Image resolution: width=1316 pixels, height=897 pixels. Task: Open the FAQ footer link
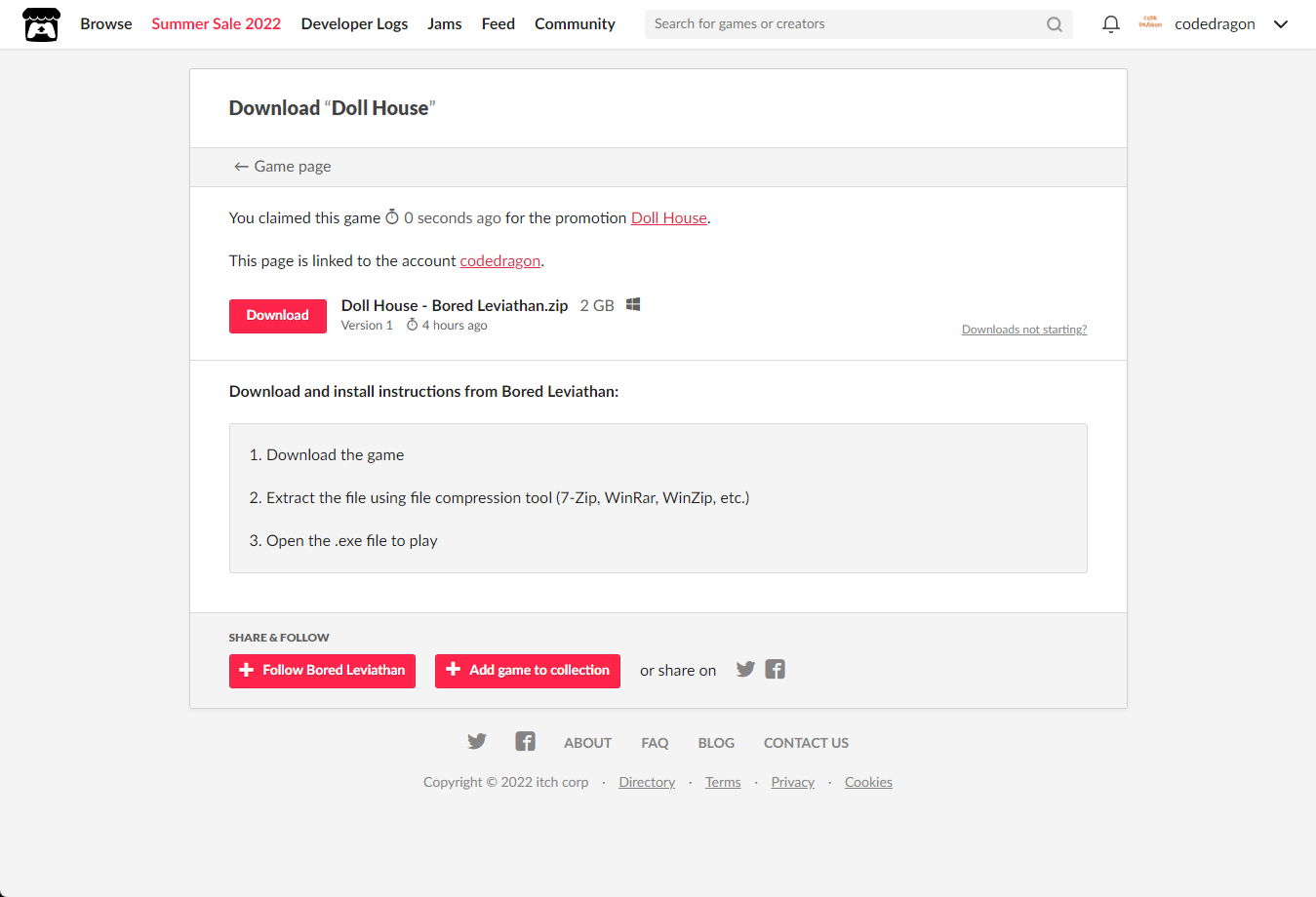tap(655, 743)
